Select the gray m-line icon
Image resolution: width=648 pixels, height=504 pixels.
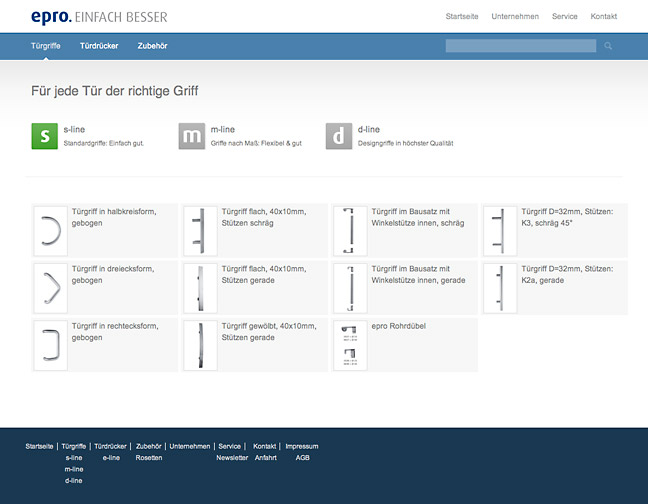(192, 136)
